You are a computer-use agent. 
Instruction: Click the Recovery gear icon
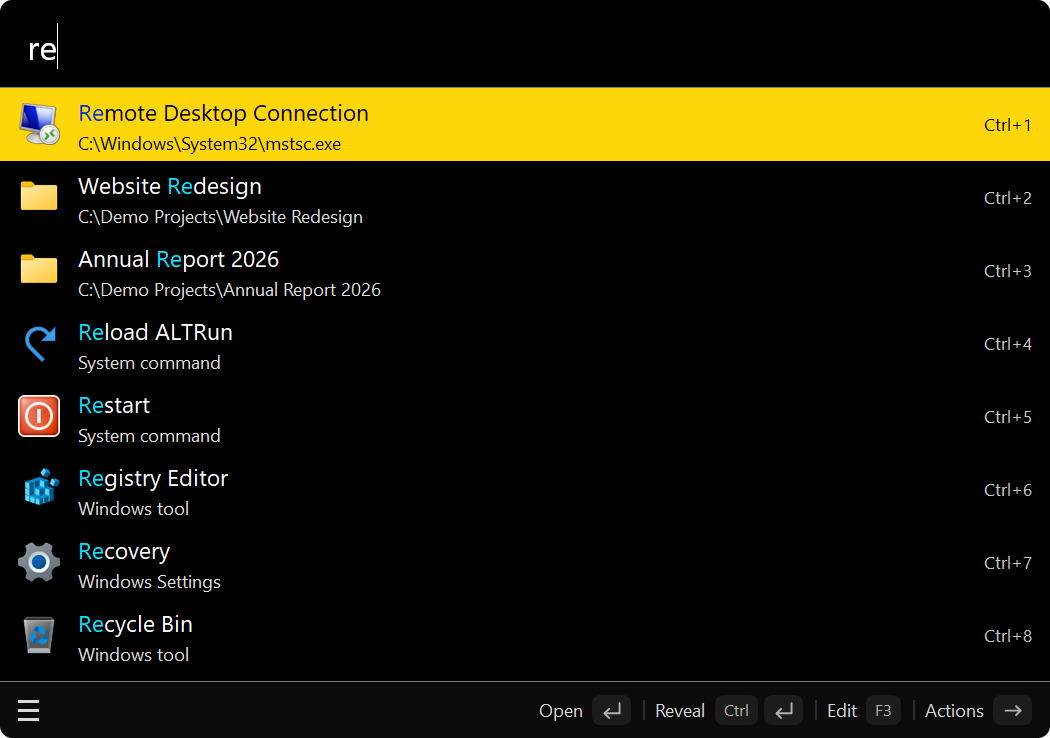pos(39,562)
